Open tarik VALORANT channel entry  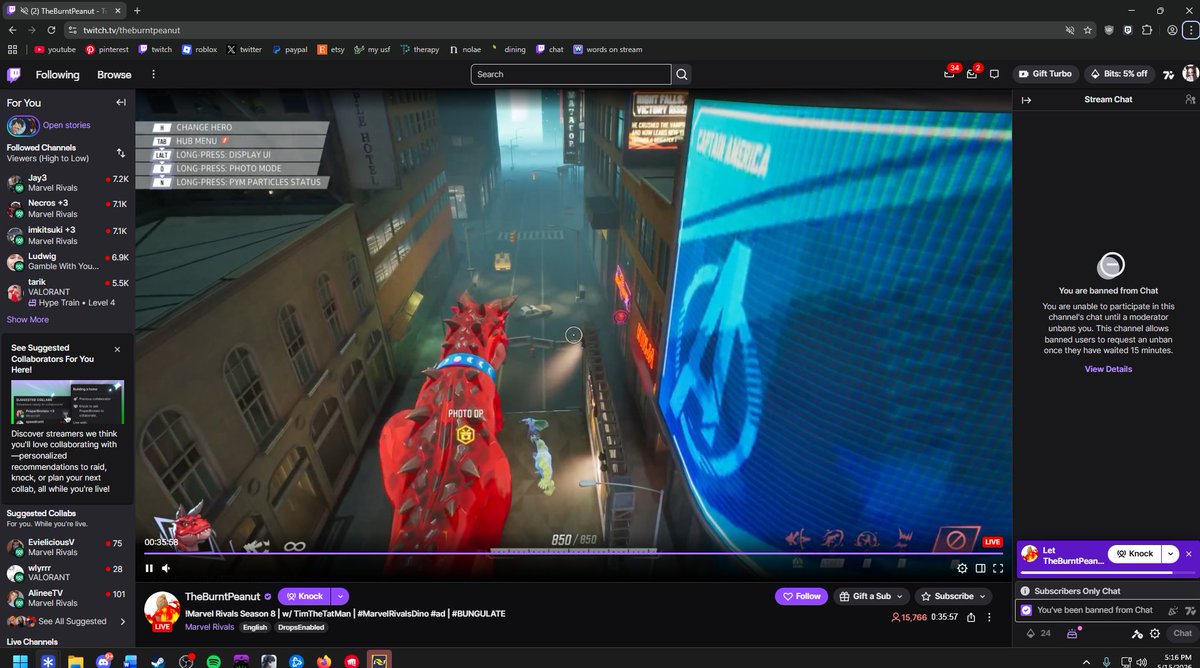point(67,292)
